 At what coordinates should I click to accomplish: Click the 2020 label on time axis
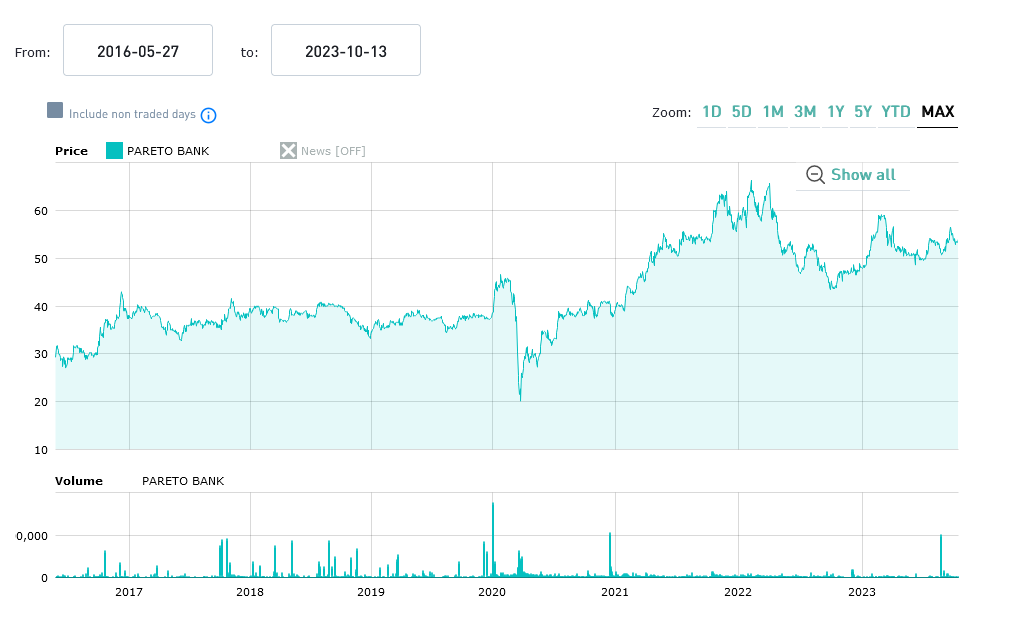[492, 592]
